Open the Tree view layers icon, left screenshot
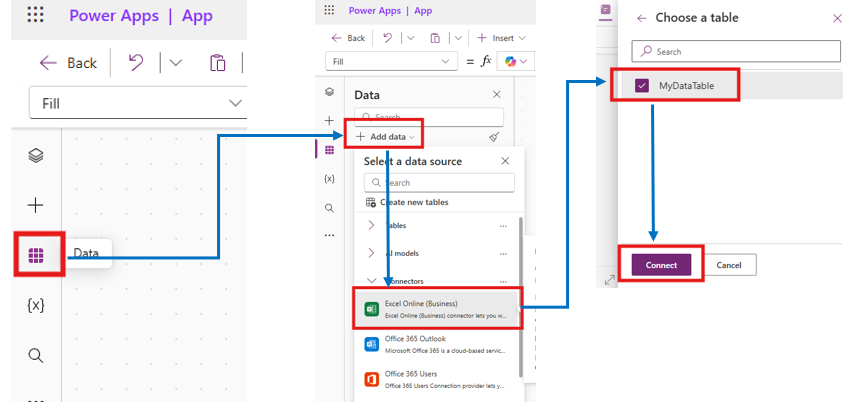This screenshot has height=402, width=843. click(35, 156)
